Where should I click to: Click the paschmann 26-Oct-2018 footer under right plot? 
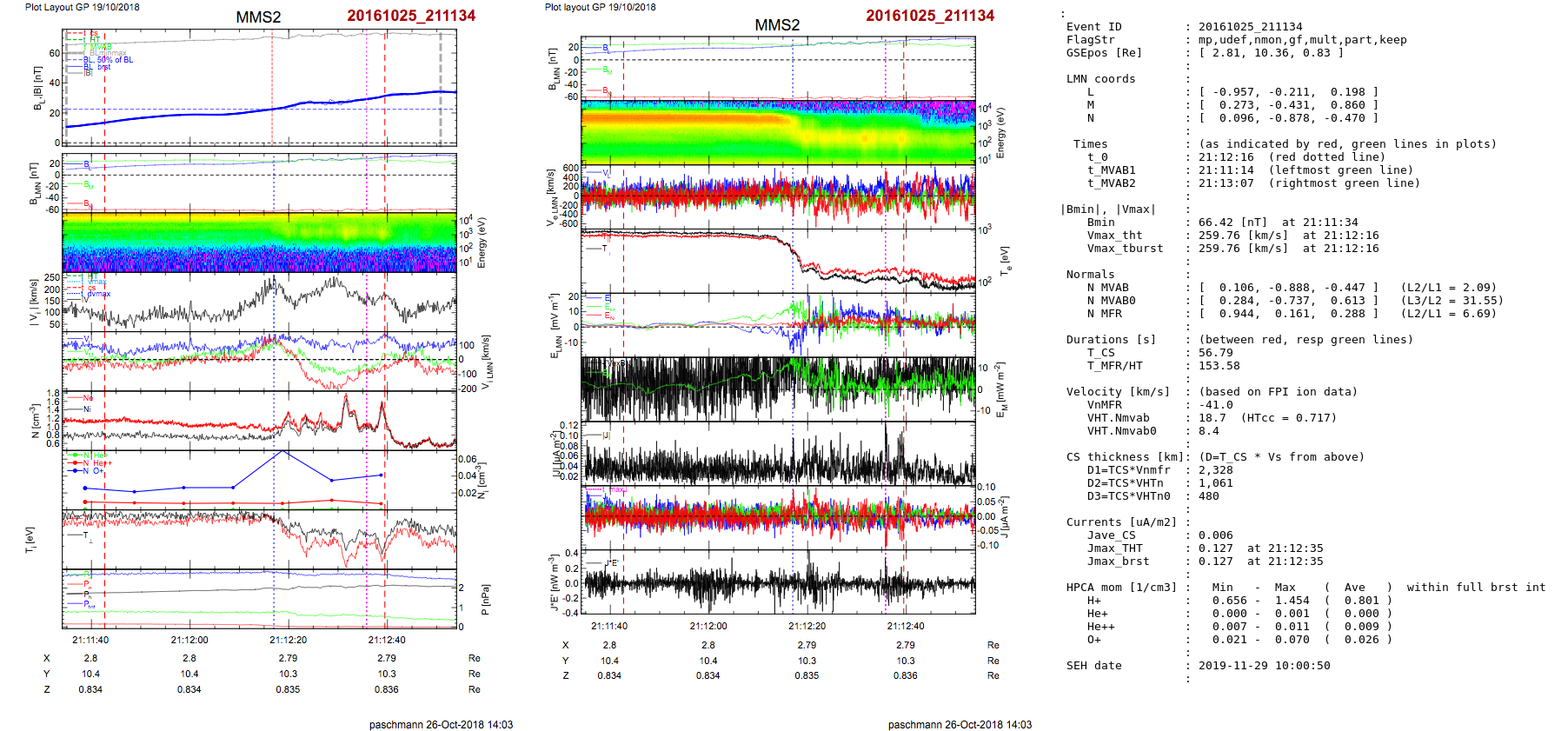tap(960, 725)
